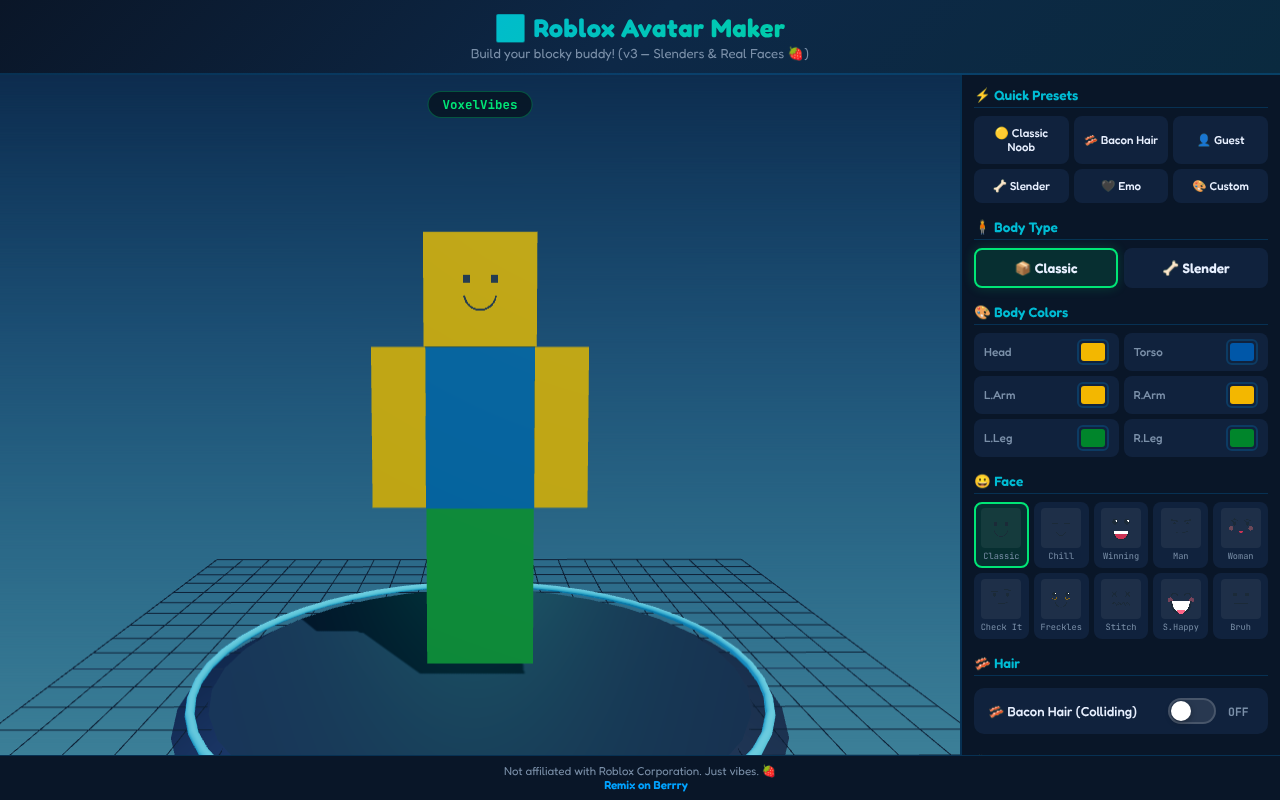Click the VoxelVibes name tag
This screenshot has height=800, width=1280.
coord(479,104)
